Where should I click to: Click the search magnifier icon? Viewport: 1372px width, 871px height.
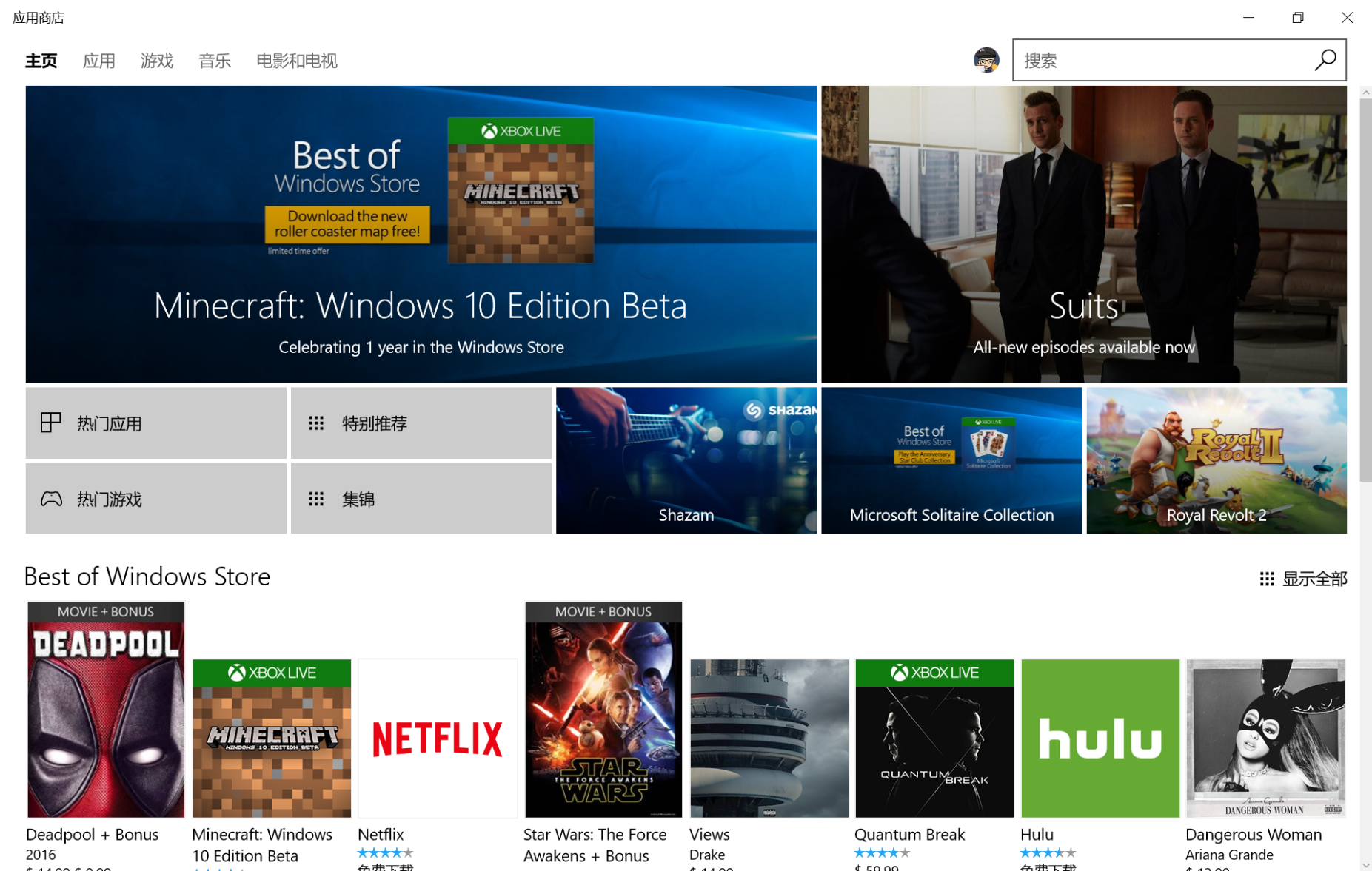tap(1325, 60)
